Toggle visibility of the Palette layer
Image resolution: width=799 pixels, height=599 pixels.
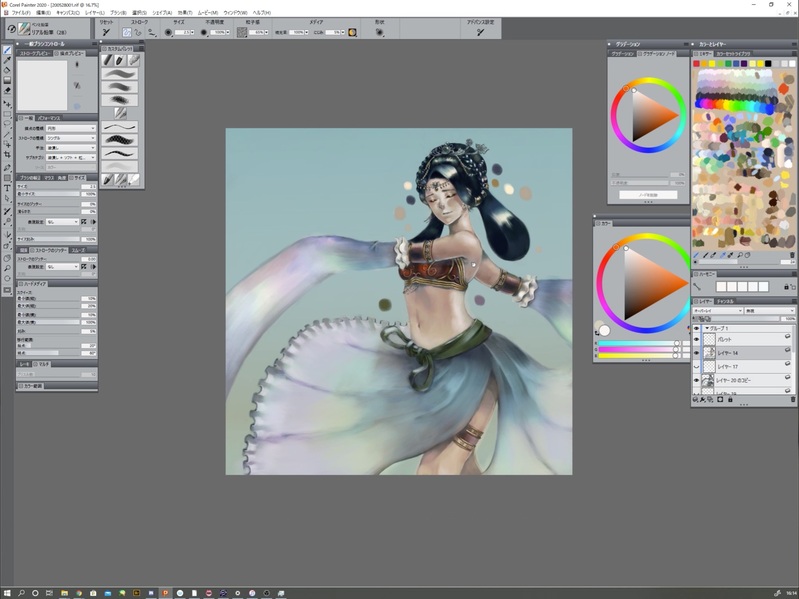click(697, 339)
